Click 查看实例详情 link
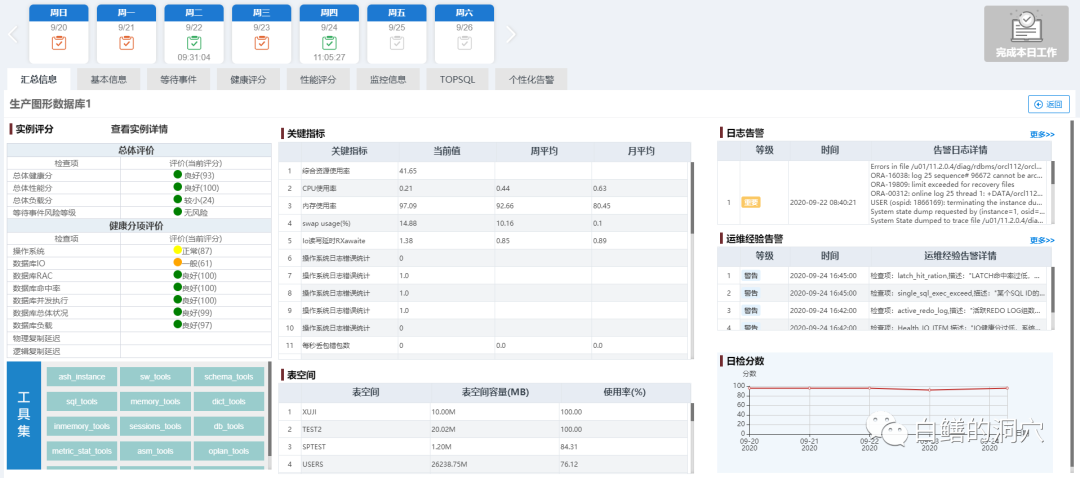1080x478 pixels. (x=139, y=129)
